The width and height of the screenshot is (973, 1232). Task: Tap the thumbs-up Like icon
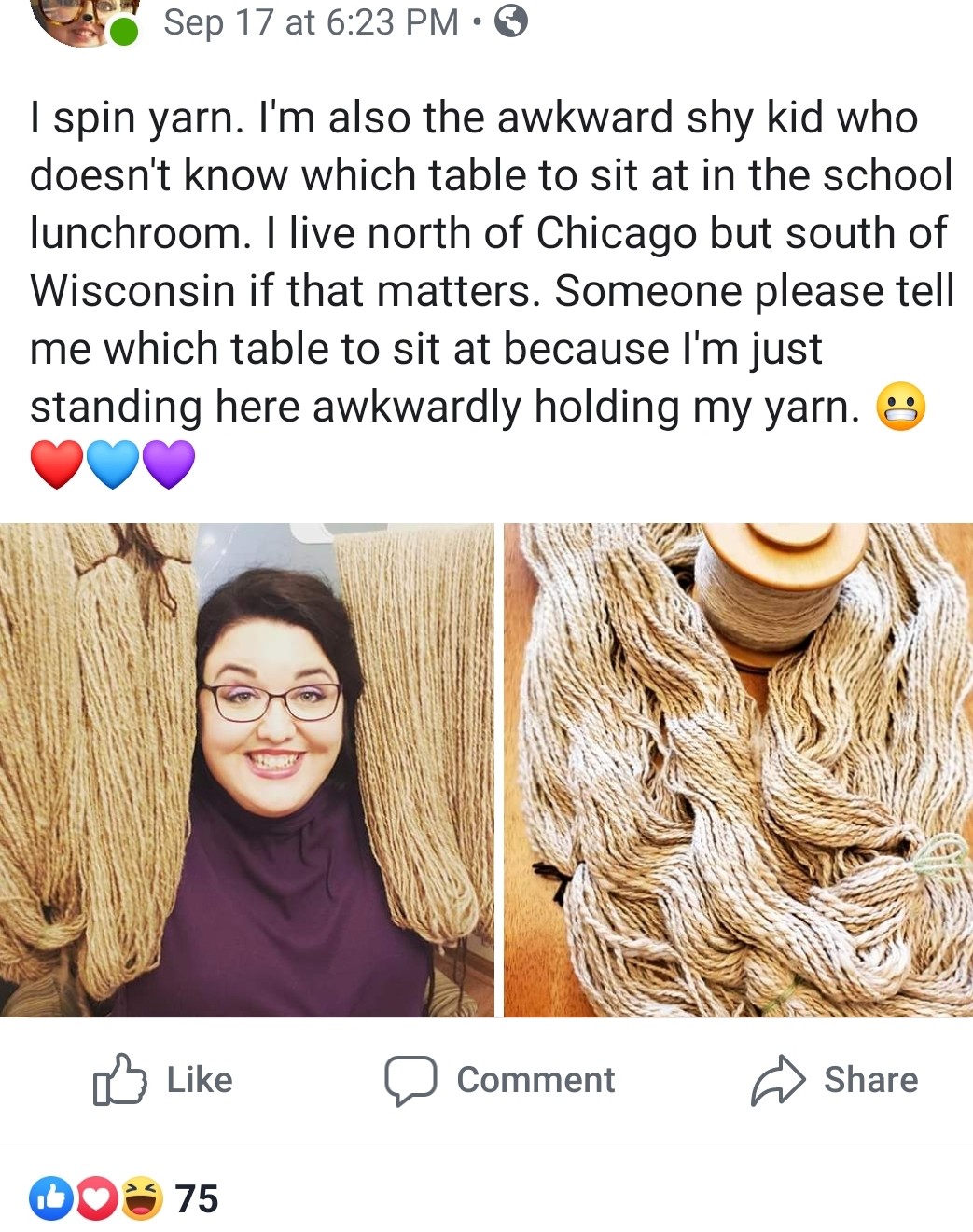(119, 1080)
